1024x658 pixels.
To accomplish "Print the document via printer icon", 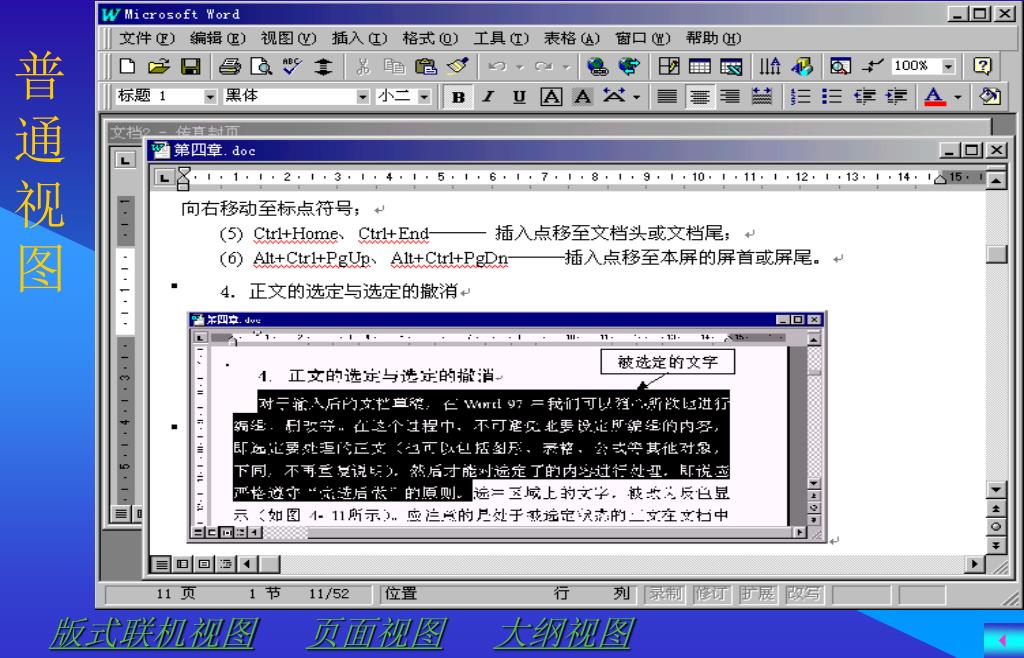I will (x=229, y=66).
